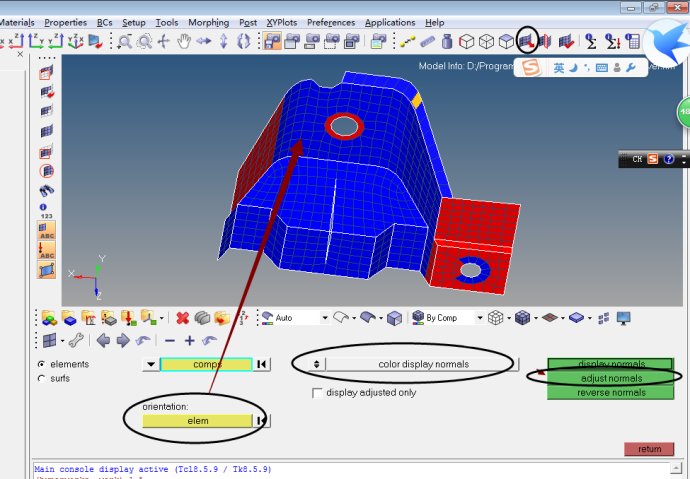
Task: Click the red delete X icon
Action: [183, 318]
